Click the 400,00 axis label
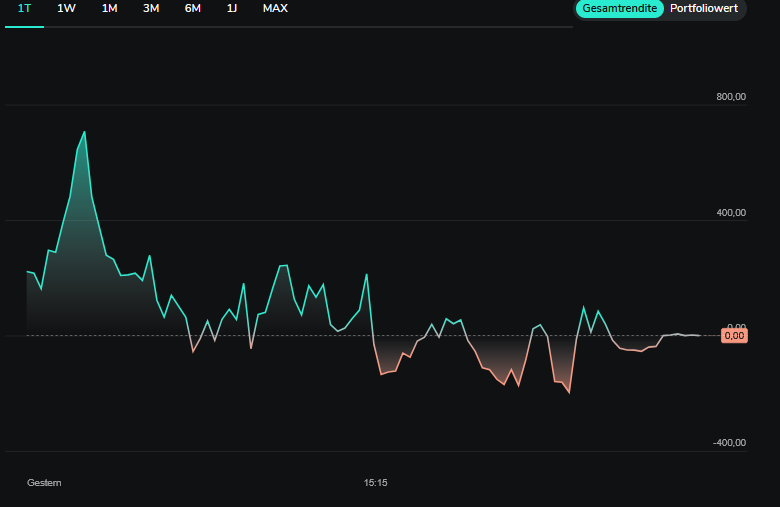Screen dimensions: 780x507 click(x=731, y=213)
